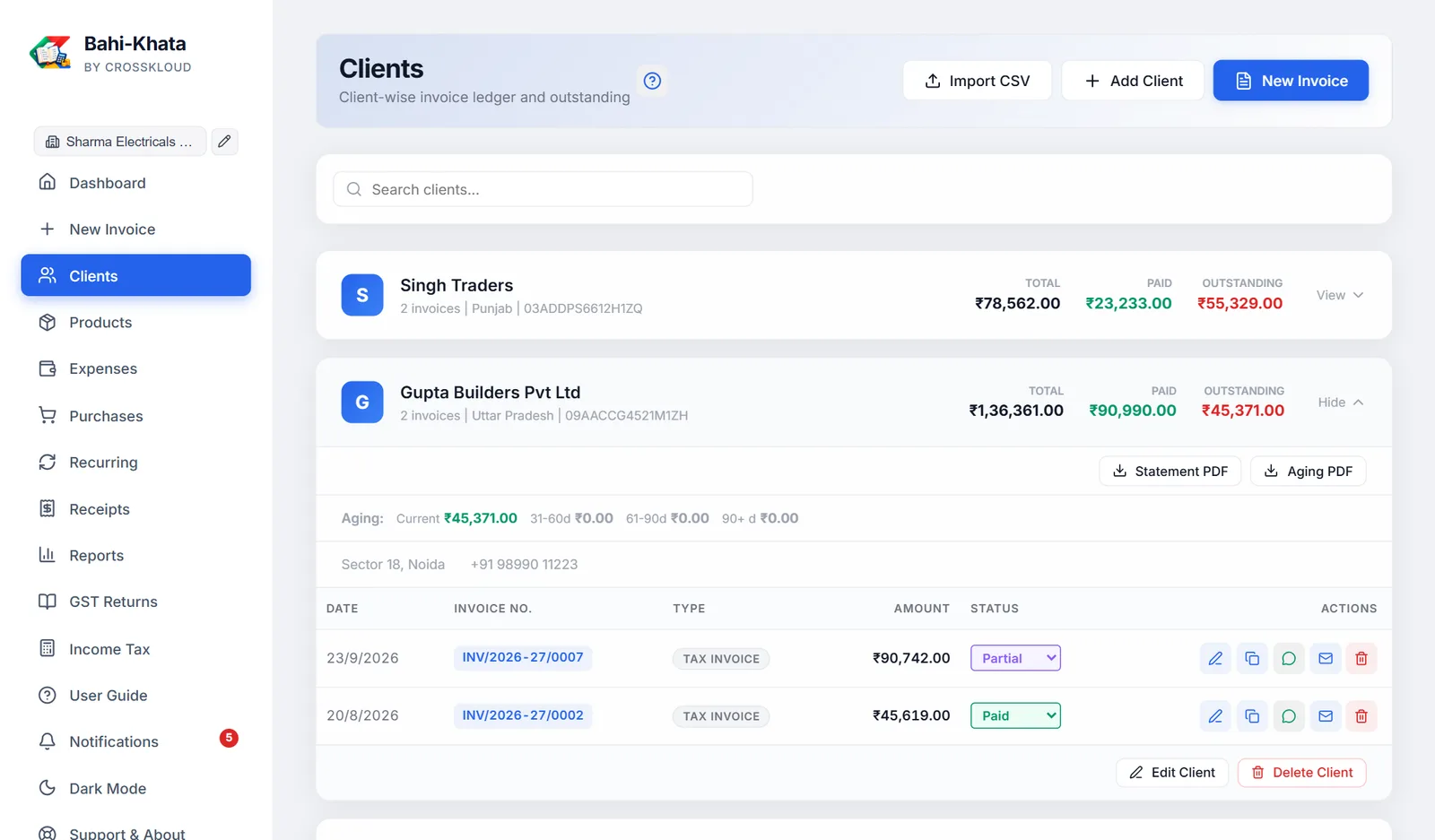Open Recurring invoices page
1435x840 pixels.
(135, 463)
